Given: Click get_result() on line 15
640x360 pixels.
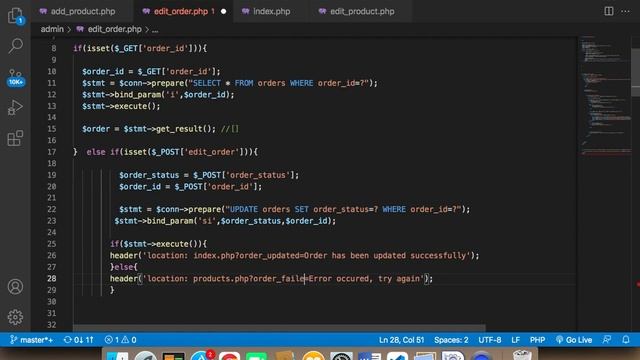Looking at the screenshot, I should (x=186, y=129).
